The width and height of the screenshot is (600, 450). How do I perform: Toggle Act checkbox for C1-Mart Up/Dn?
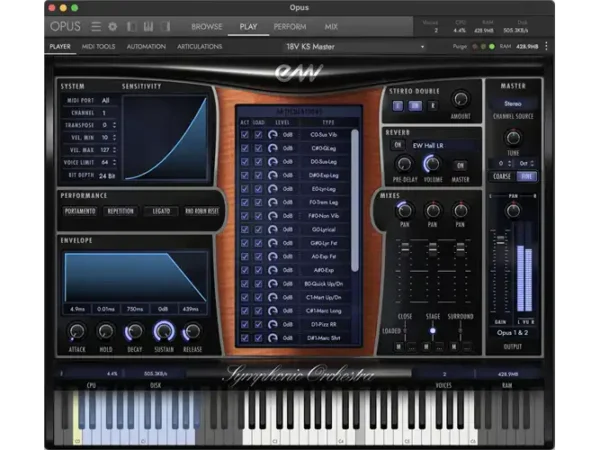coord(245,297)
